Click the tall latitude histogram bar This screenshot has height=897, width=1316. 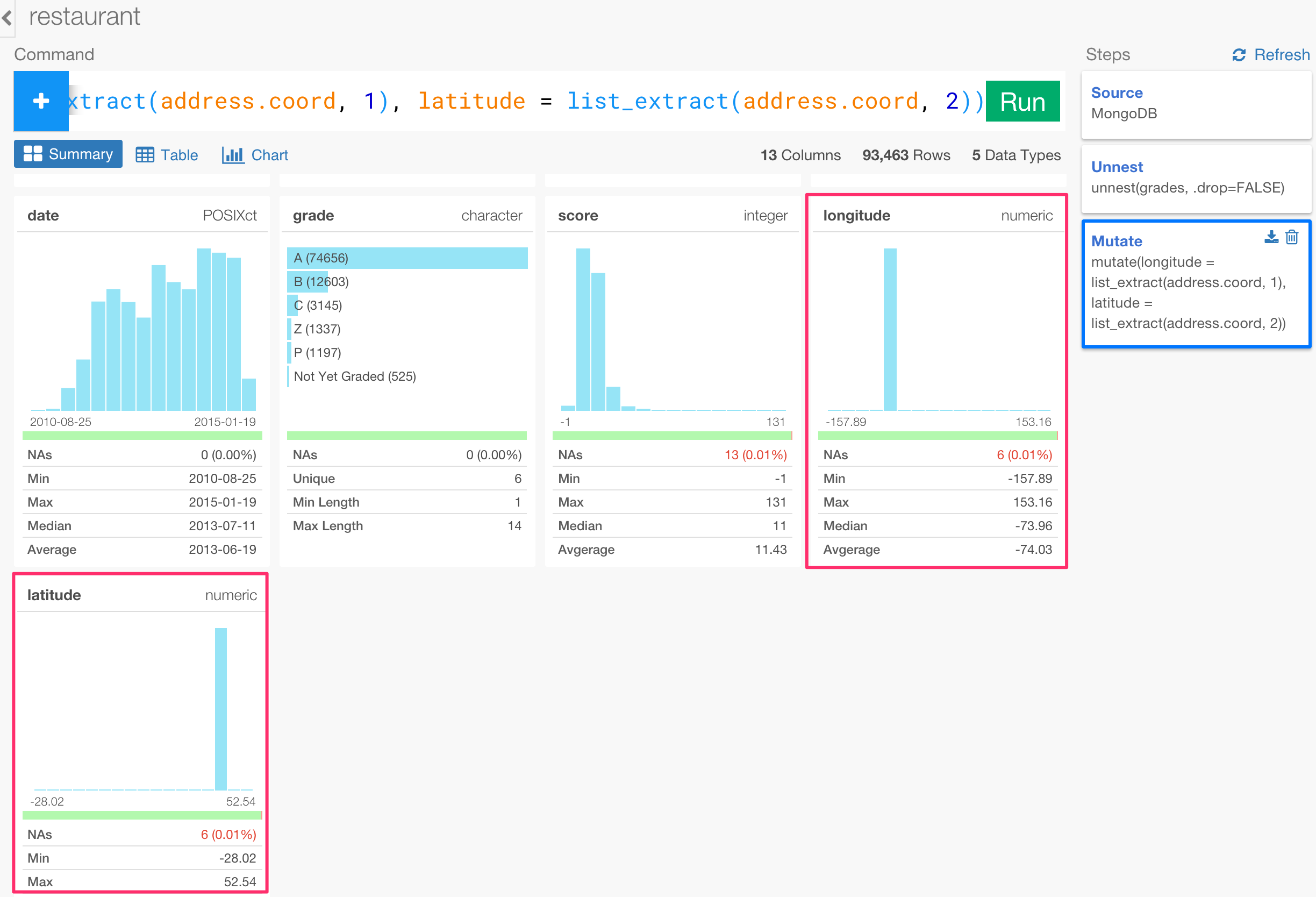[221, 709]
